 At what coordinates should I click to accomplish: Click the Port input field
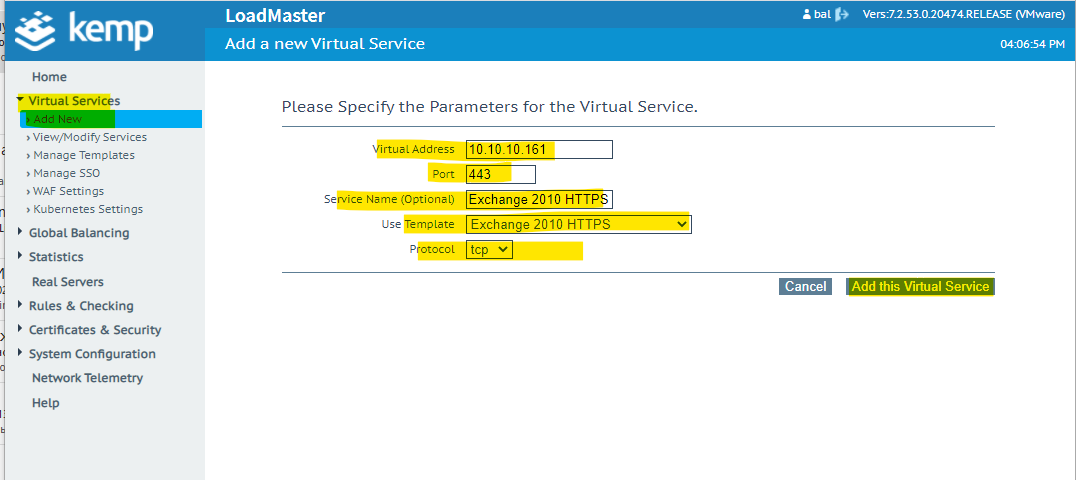[x=500, y=174]
